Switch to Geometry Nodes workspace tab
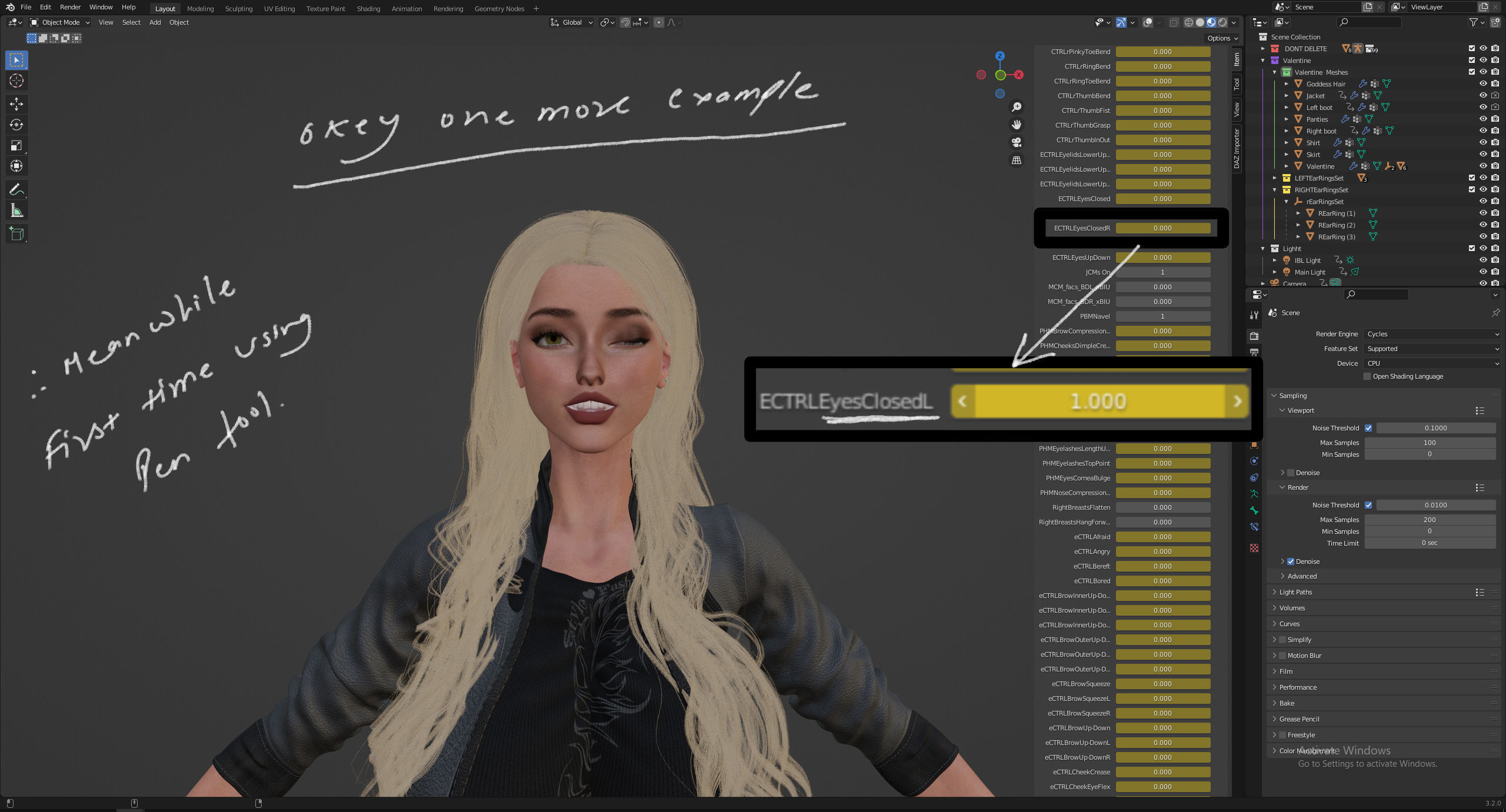Image resolution: width=1506 pixels, height=812 pixels. click(x=499, y=8)
